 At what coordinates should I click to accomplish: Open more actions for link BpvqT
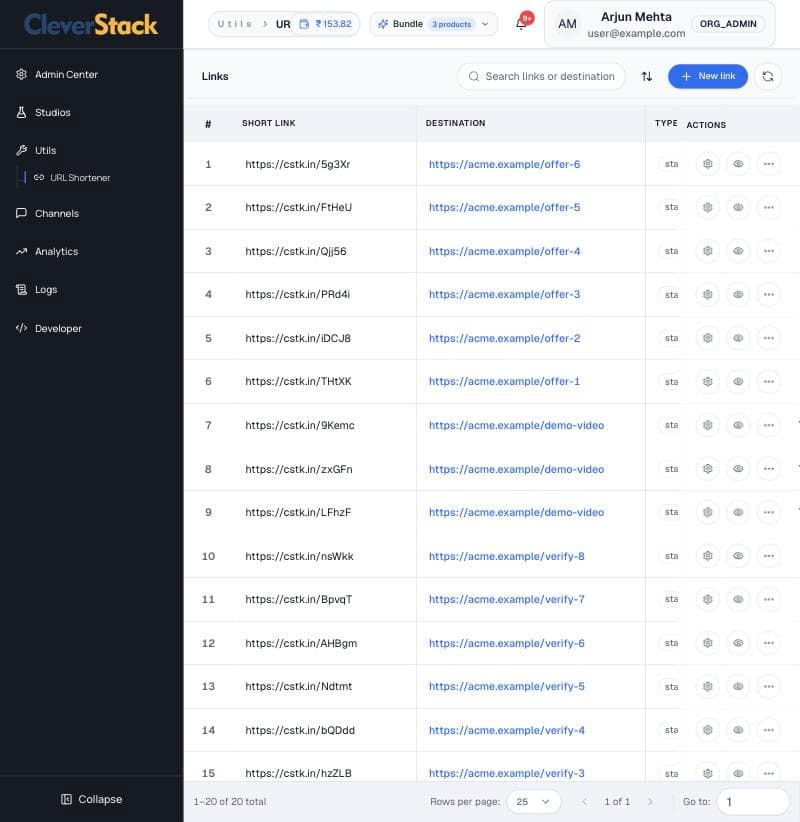[x=769, y=599]
